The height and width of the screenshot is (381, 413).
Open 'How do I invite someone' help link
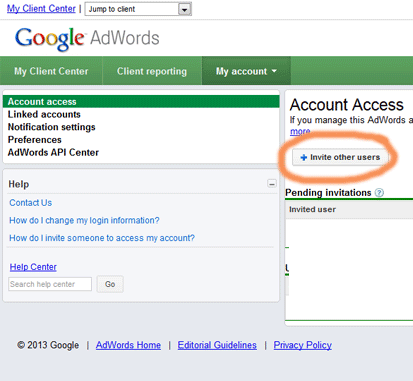(x=102, y=238)
